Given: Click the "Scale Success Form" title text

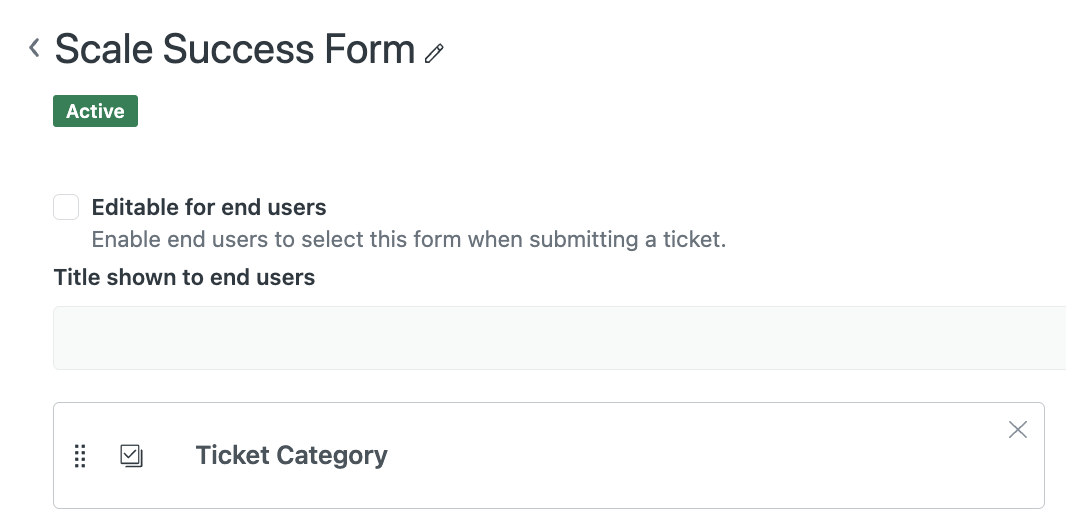Looking at the screenshot, I should [x=234, y=49].
